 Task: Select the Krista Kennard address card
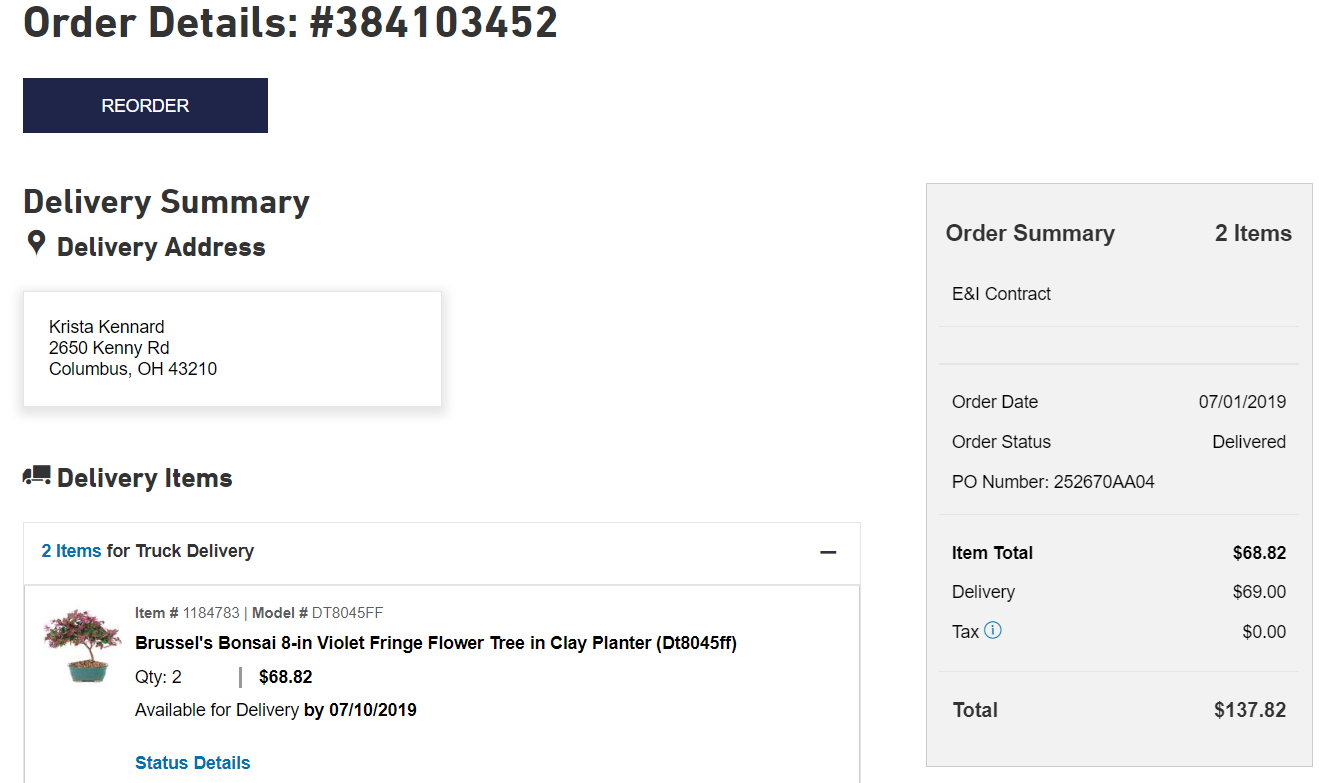232,349
